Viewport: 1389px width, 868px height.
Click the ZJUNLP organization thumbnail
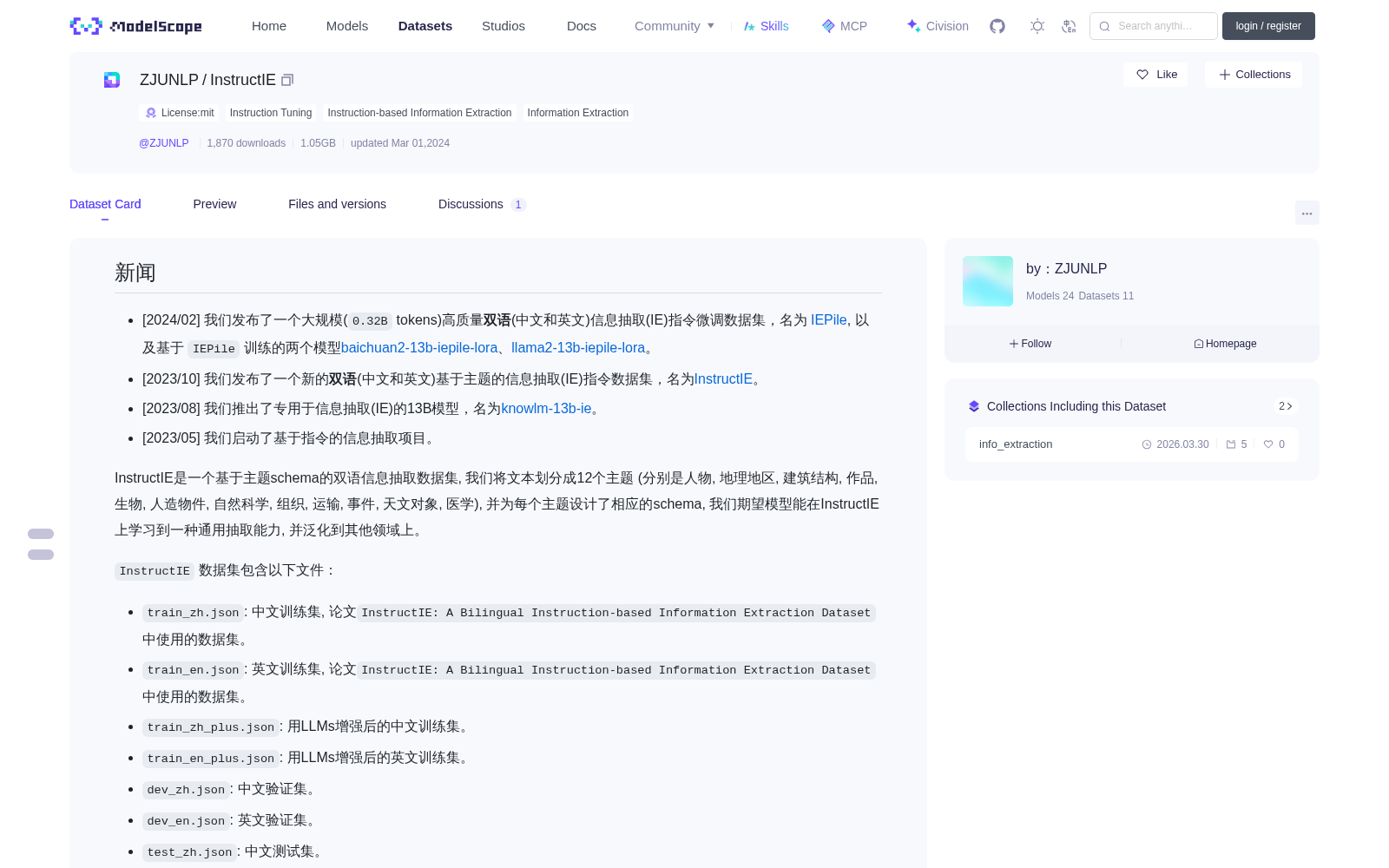[988, 281]
